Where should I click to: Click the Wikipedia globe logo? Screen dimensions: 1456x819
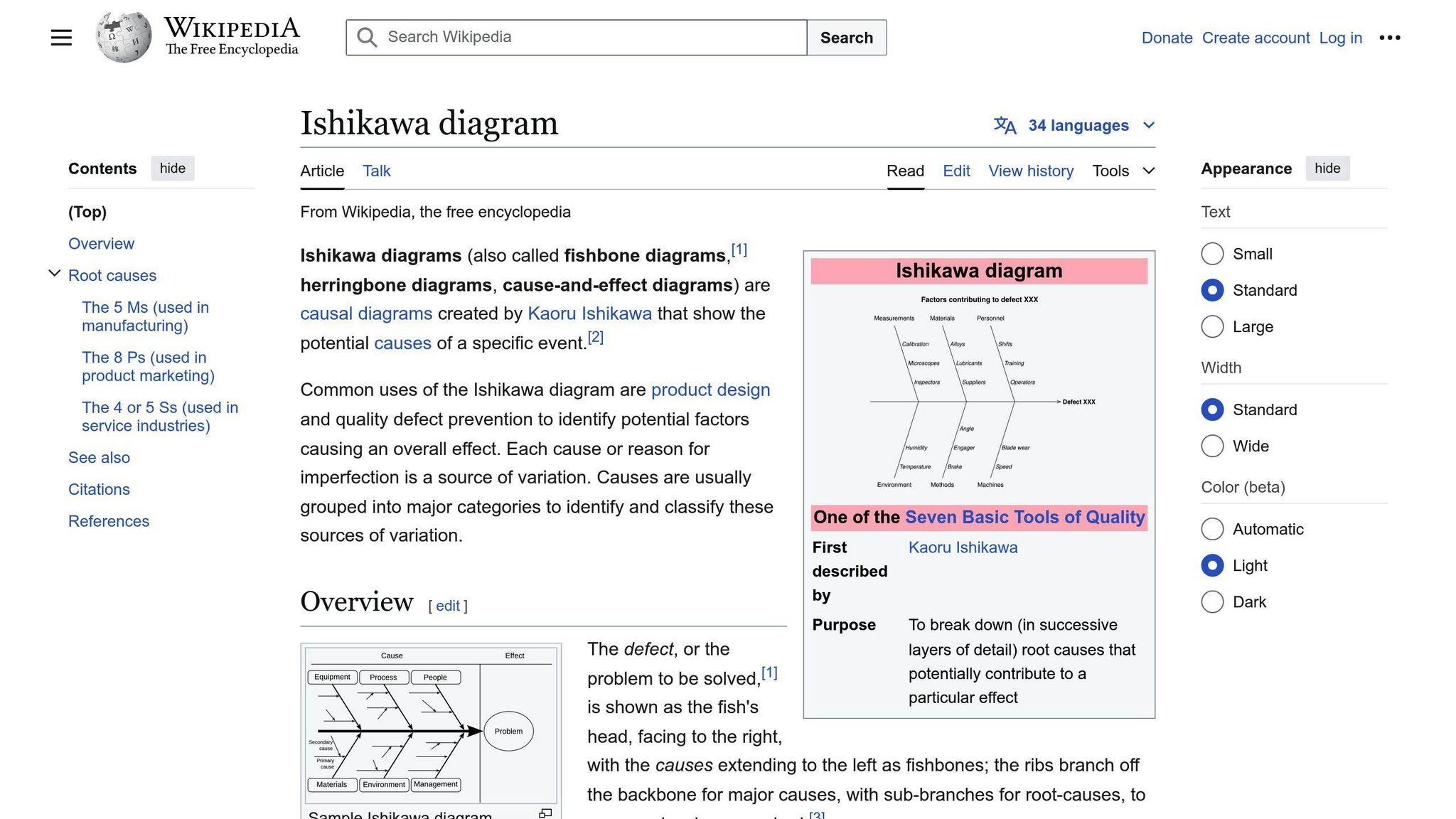124,37
